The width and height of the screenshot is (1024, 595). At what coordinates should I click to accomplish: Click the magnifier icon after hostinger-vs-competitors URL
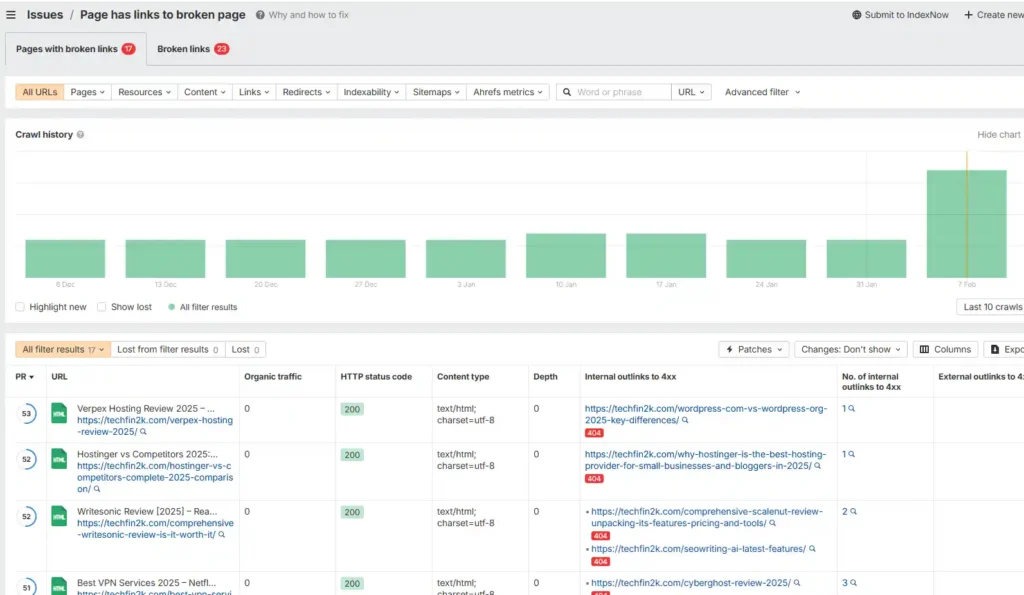[97, 489]
